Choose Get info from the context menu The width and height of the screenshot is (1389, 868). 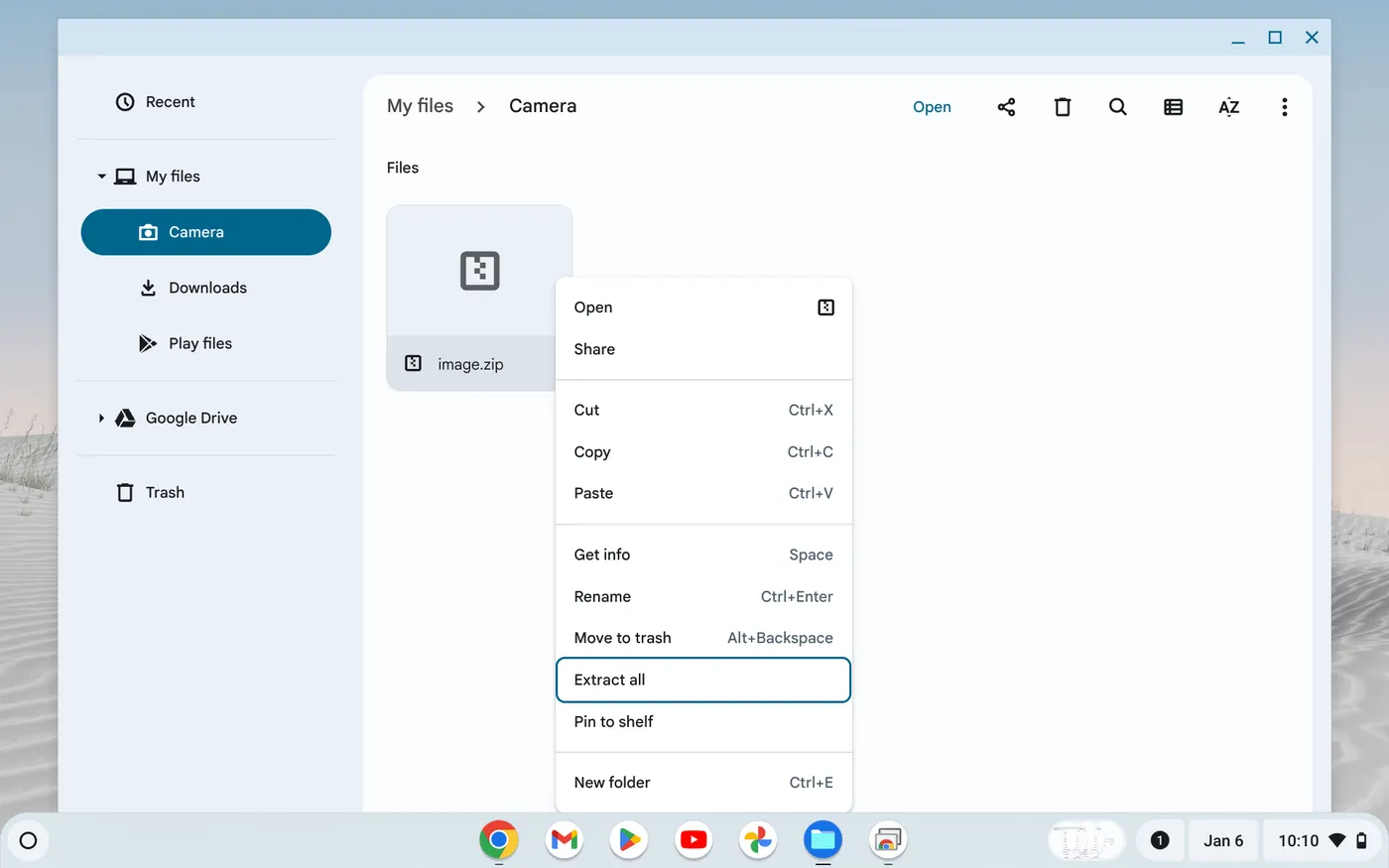(703, 556)
